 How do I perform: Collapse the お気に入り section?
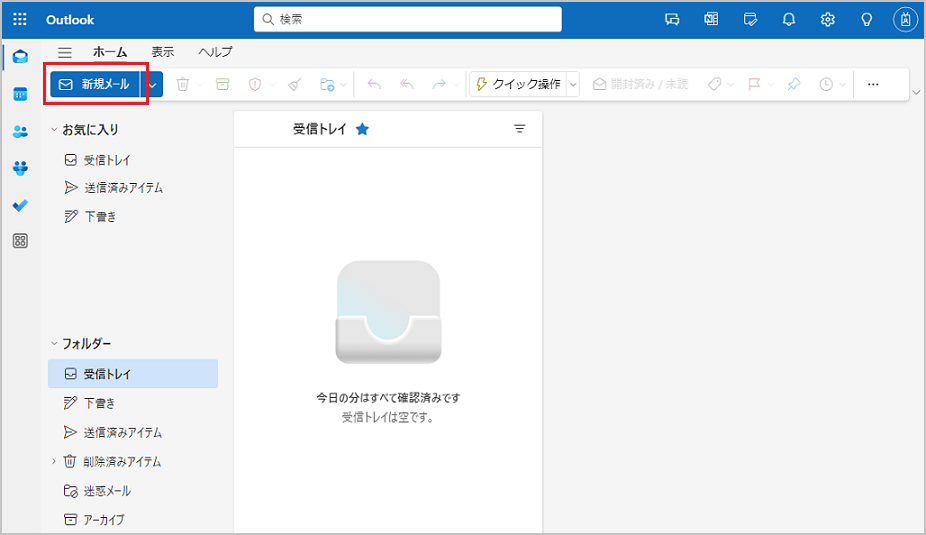[x=54, y=130]
